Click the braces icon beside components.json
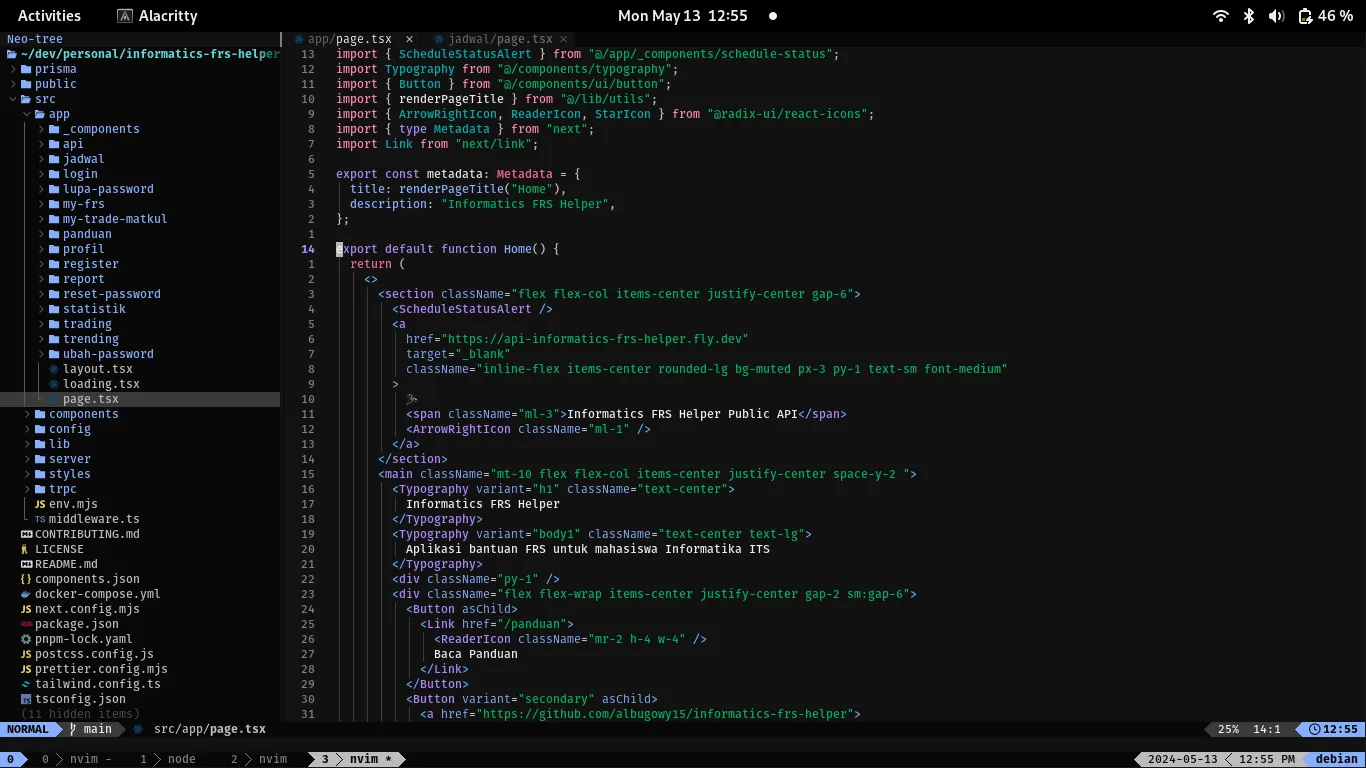The width and height of the screenshot is (1366, 768). 26,579
